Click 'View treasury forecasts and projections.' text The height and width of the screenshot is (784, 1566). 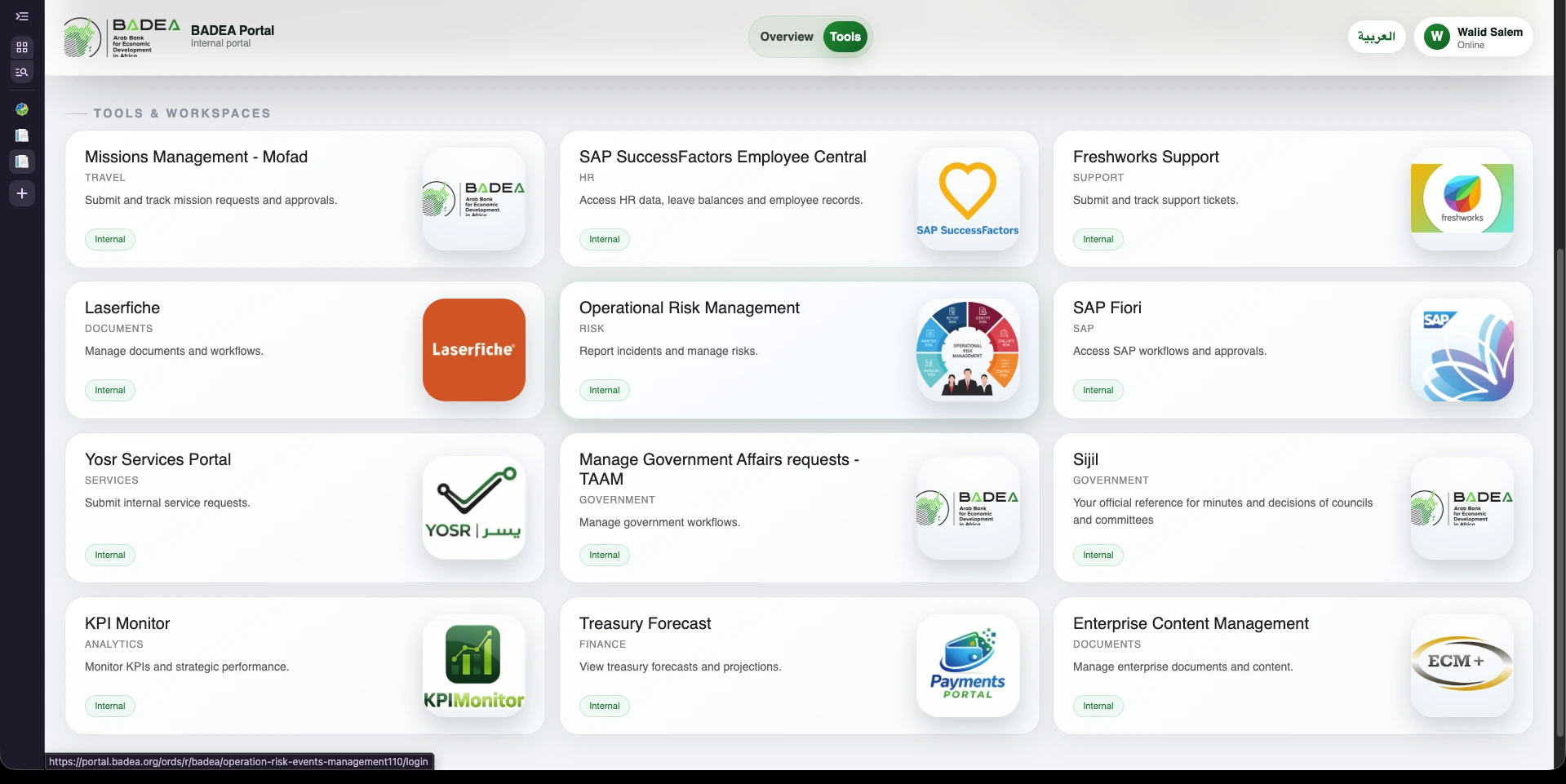click(x=680, y=667)
